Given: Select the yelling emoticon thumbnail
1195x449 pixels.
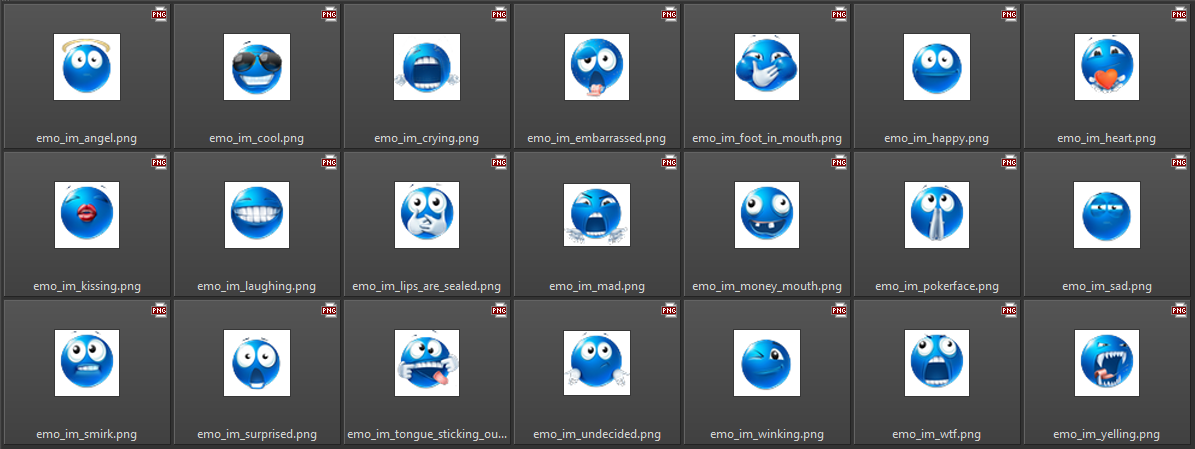Looking at the screenshot, I should (x=1107, y=363).
